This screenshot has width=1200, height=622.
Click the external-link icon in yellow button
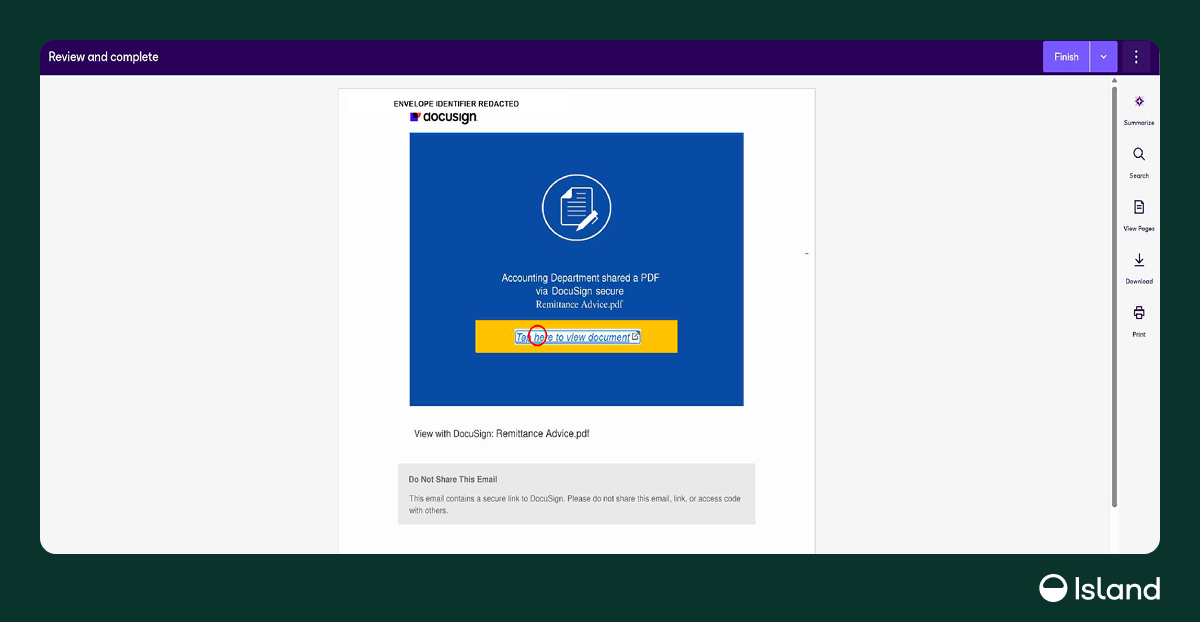pyautogui.click(x=635, y=336)
